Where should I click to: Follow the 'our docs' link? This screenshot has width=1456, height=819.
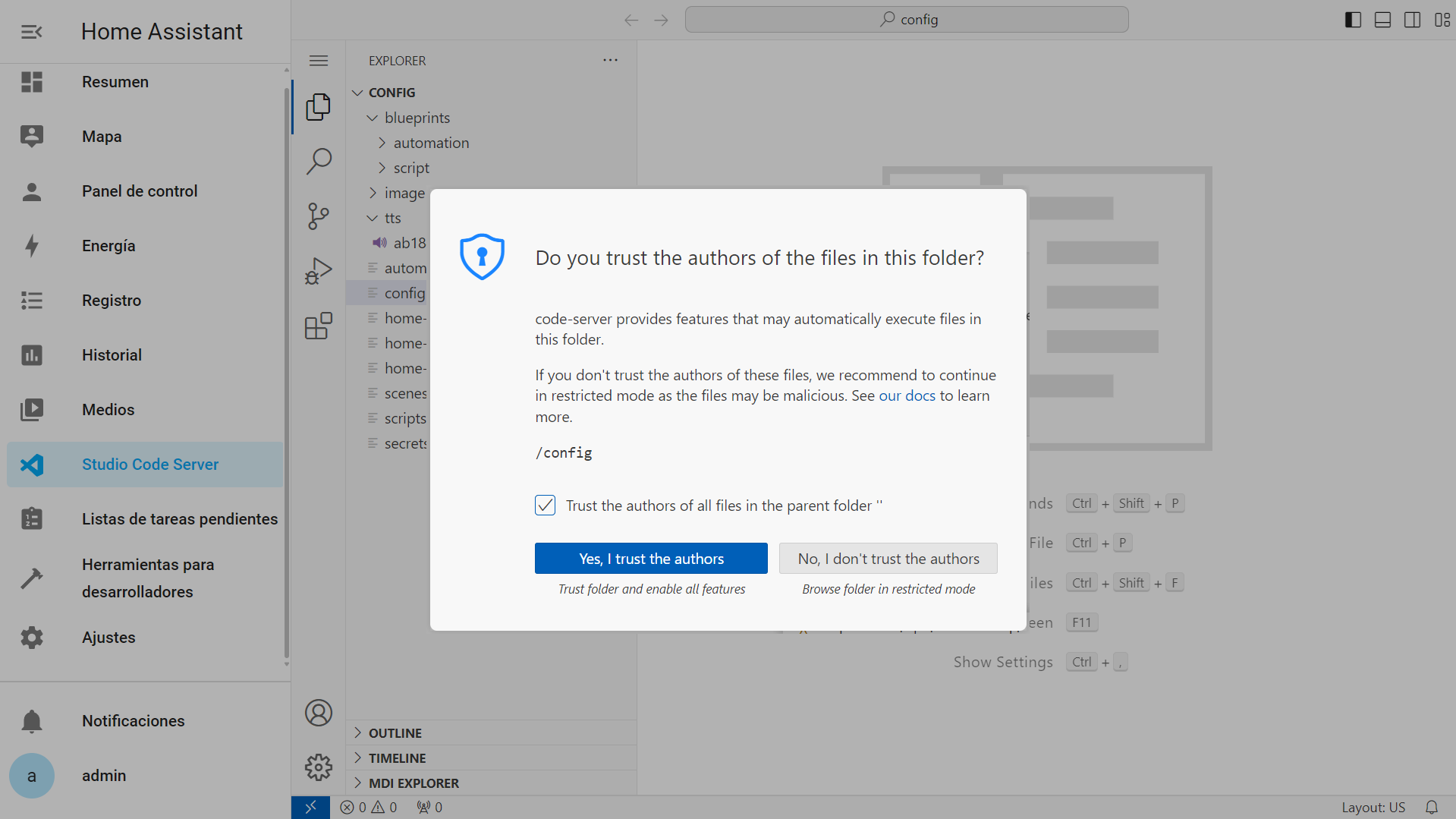907,395
